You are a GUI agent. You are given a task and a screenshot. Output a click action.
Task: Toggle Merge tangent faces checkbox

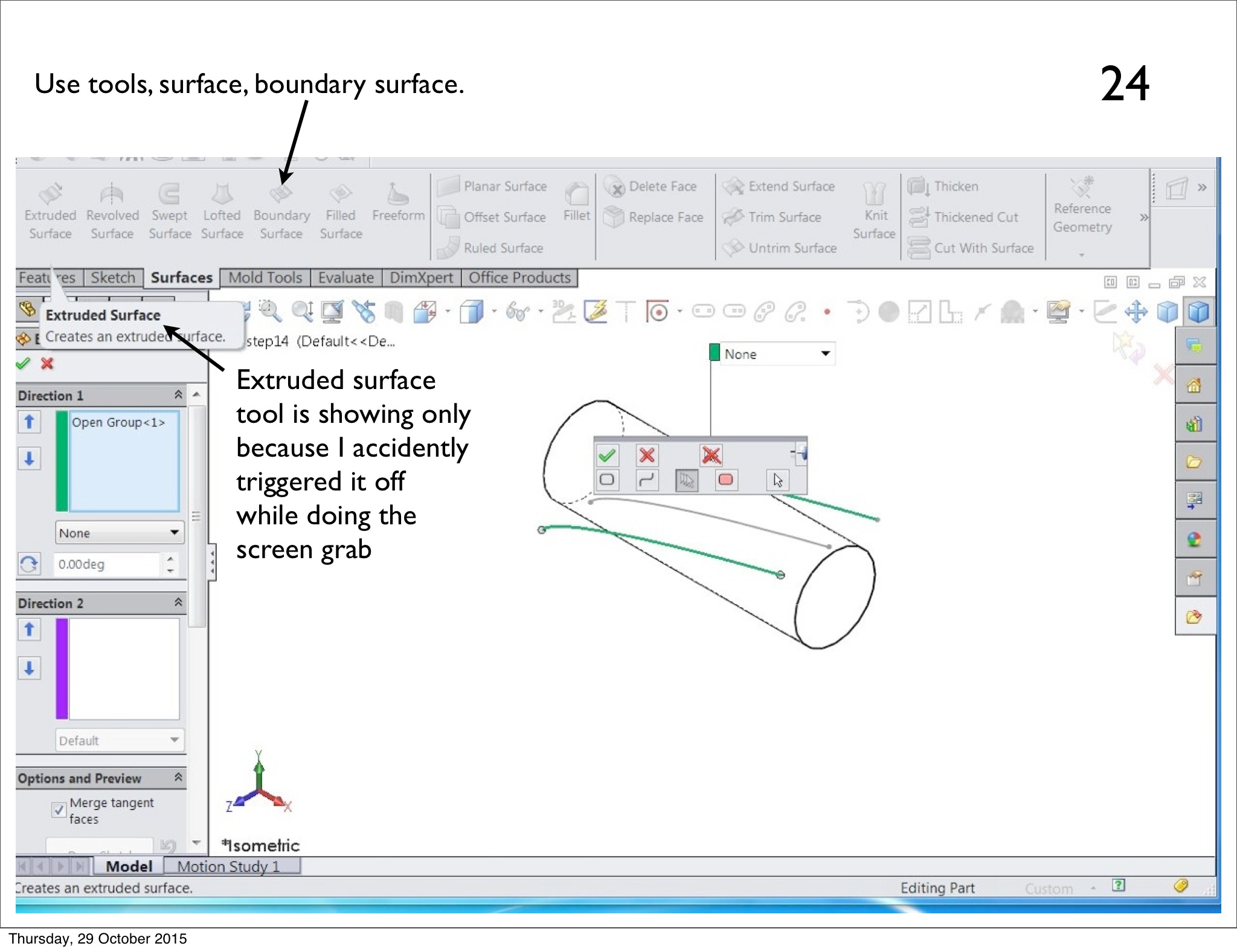(x=59, y=810)
